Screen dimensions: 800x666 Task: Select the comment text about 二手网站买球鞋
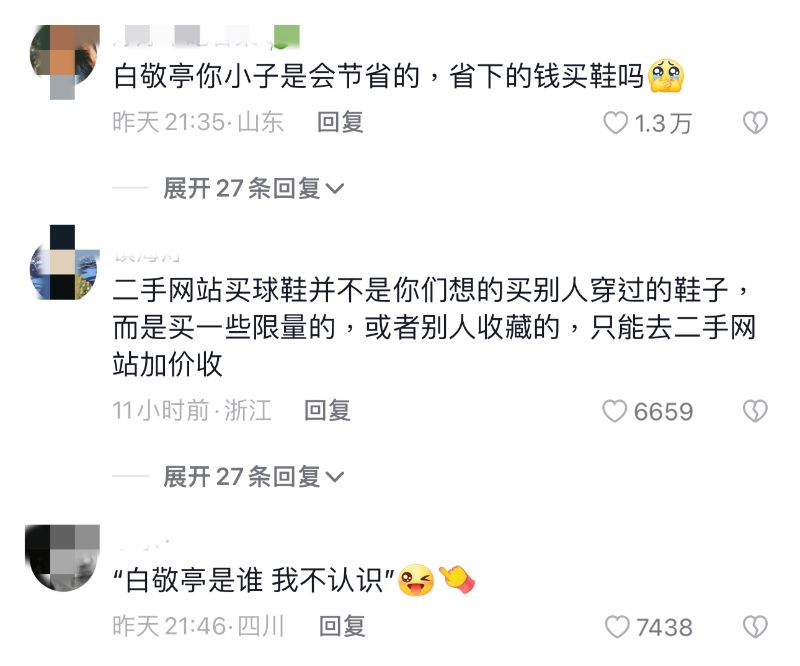pos(433,327)
